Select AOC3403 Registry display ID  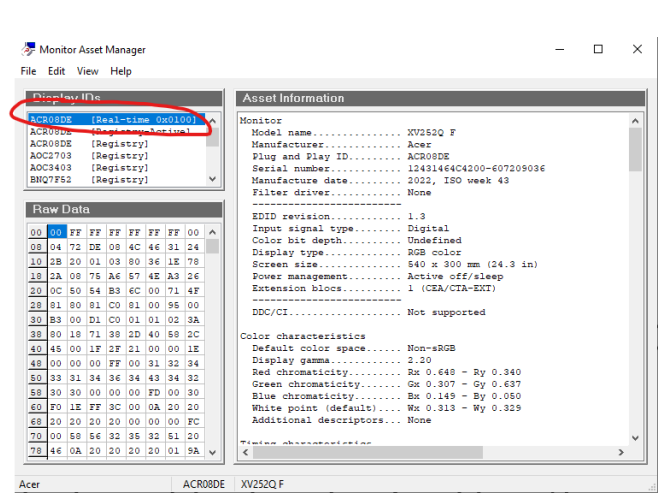click(x=117, y=168)
